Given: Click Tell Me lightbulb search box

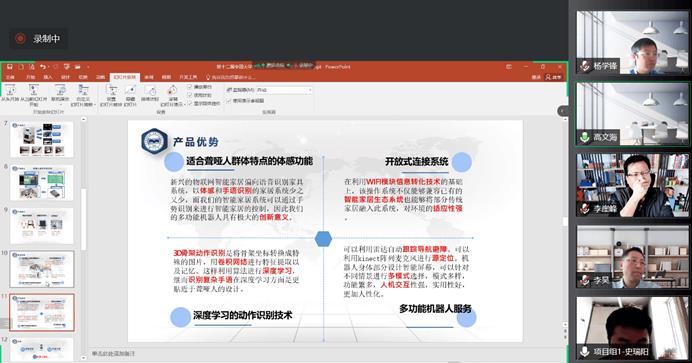Looking at the screenshot, I should 231,77.
